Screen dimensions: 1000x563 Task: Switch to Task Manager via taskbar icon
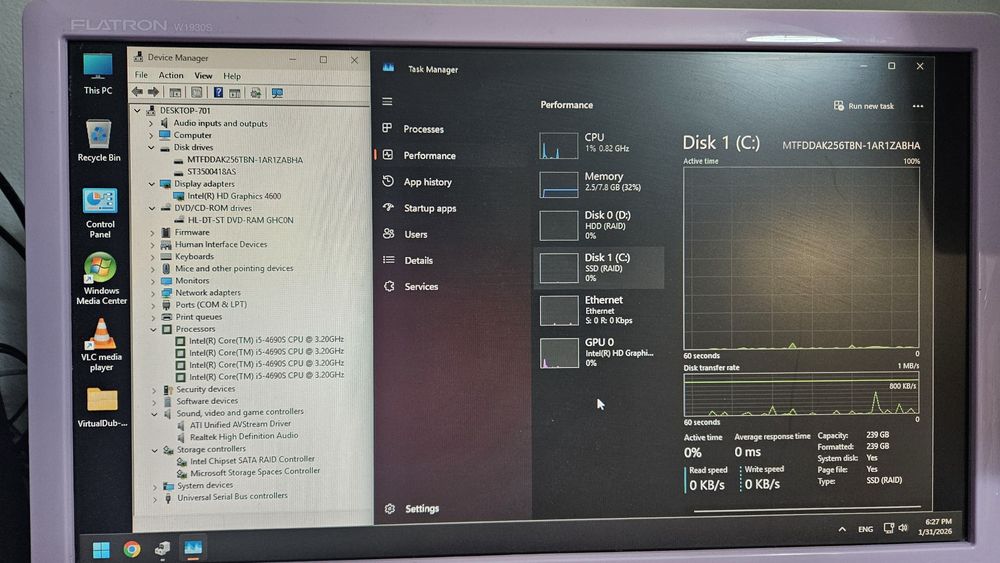(193, 548)
